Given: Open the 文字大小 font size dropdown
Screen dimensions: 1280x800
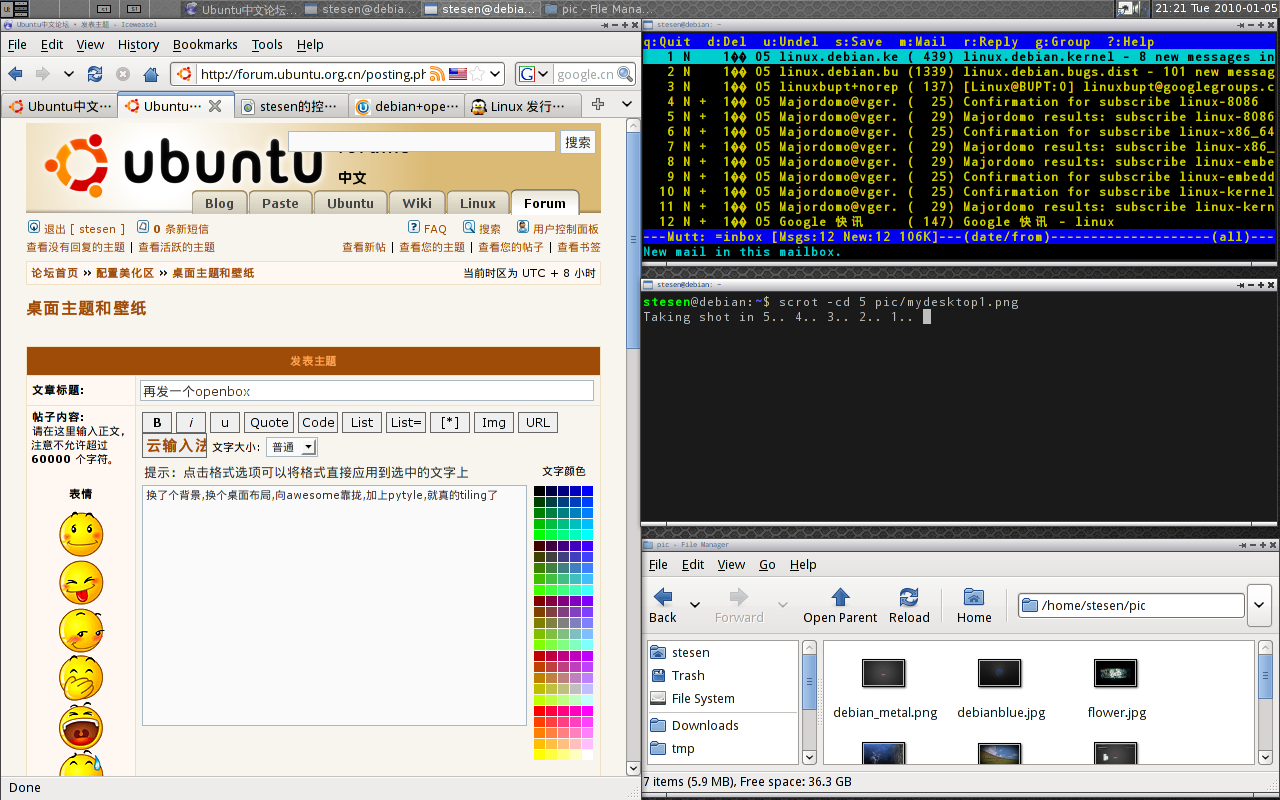Looking at the screenshot, I should [292, 447].
